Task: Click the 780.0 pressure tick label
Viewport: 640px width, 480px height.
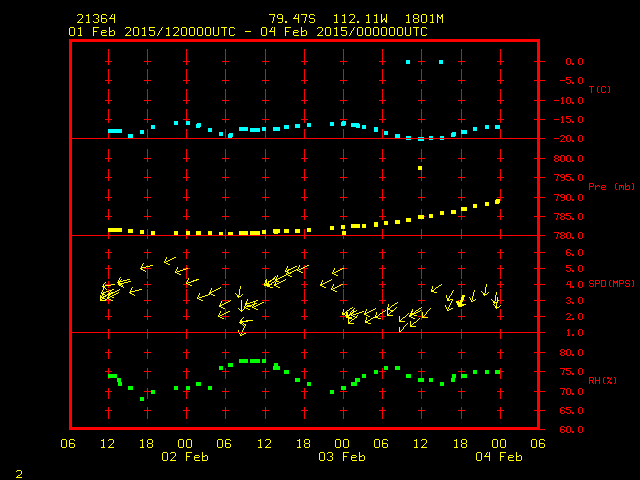Action: [x=569, y=236]
